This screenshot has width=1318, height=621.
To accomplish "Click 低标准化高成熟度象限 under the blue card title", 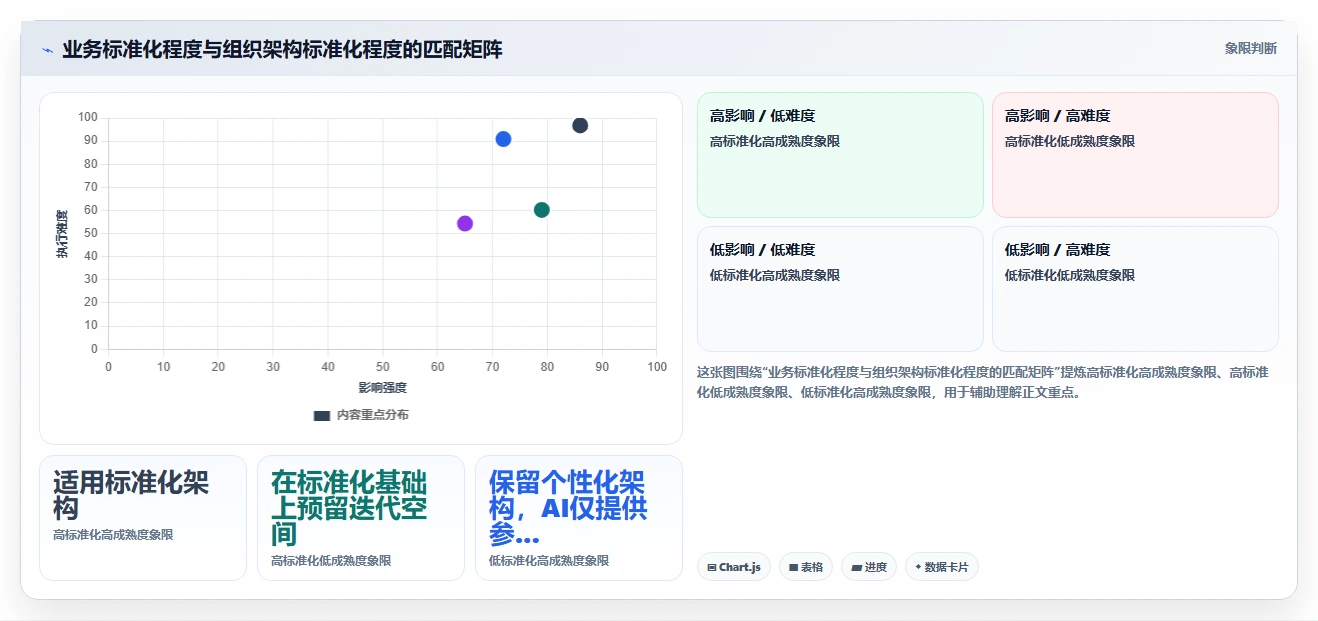I will [x=549, y=561].
